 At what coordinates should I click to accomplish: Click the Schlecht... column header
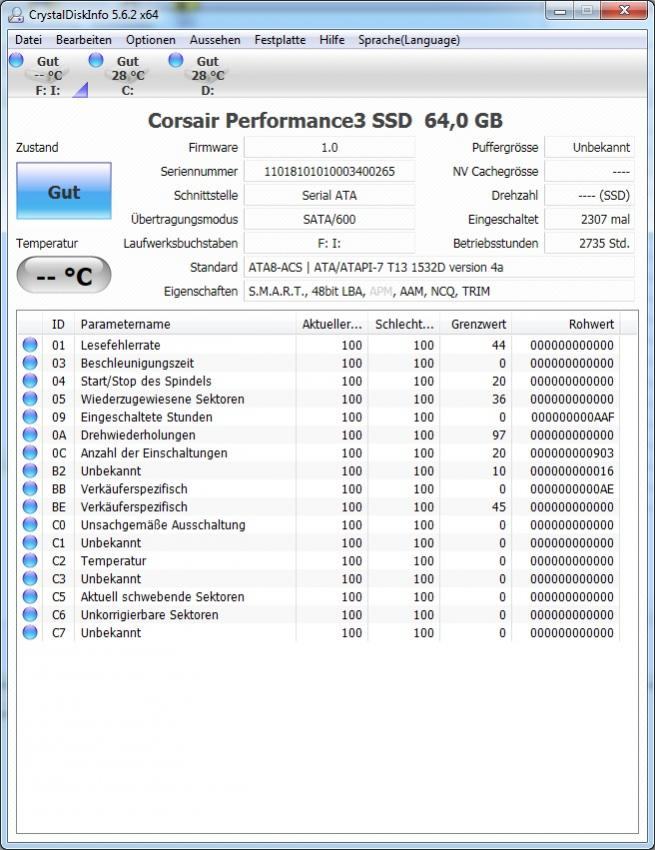tap(404, 324)
